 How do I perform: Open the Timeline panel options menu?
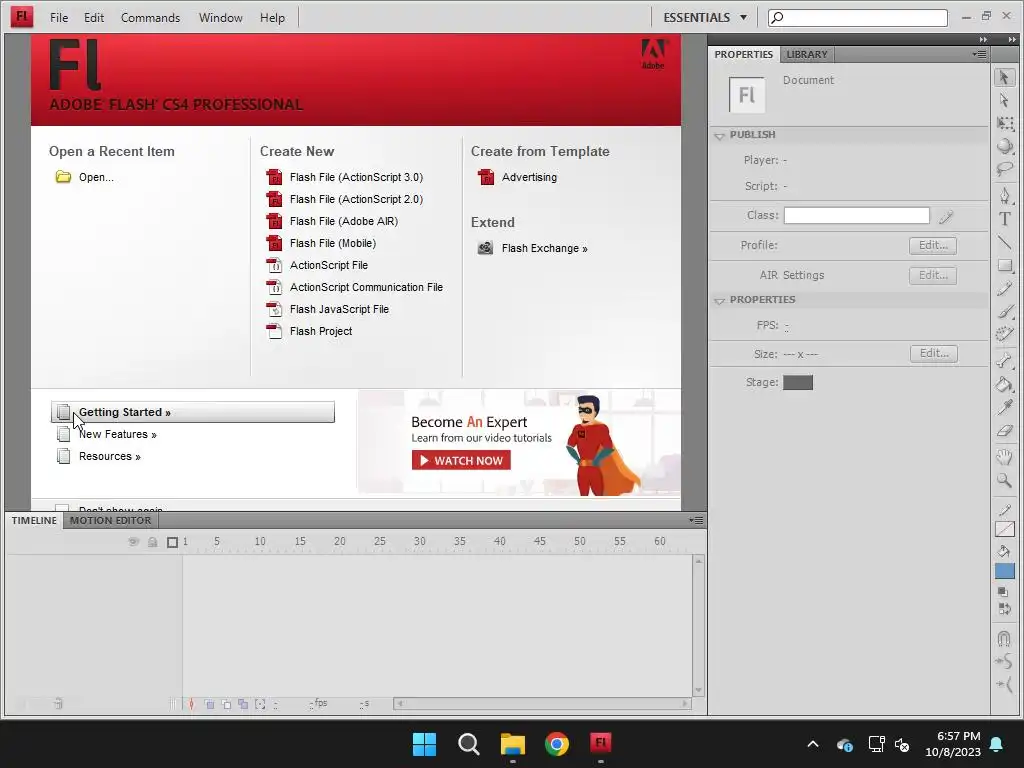click(x=696, y=520)
